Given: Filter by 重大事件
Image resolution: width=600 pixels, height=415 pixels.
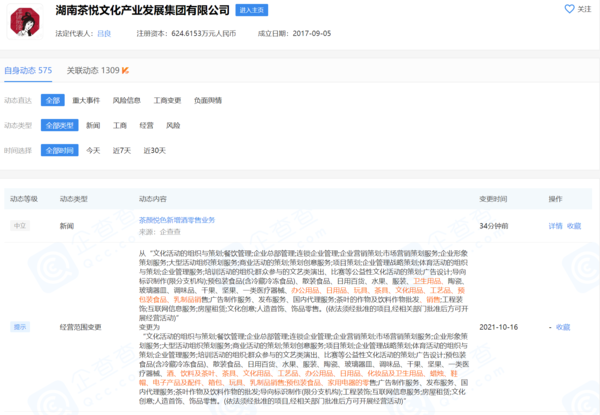Looking at the screenshot, I should click(86, 100).
